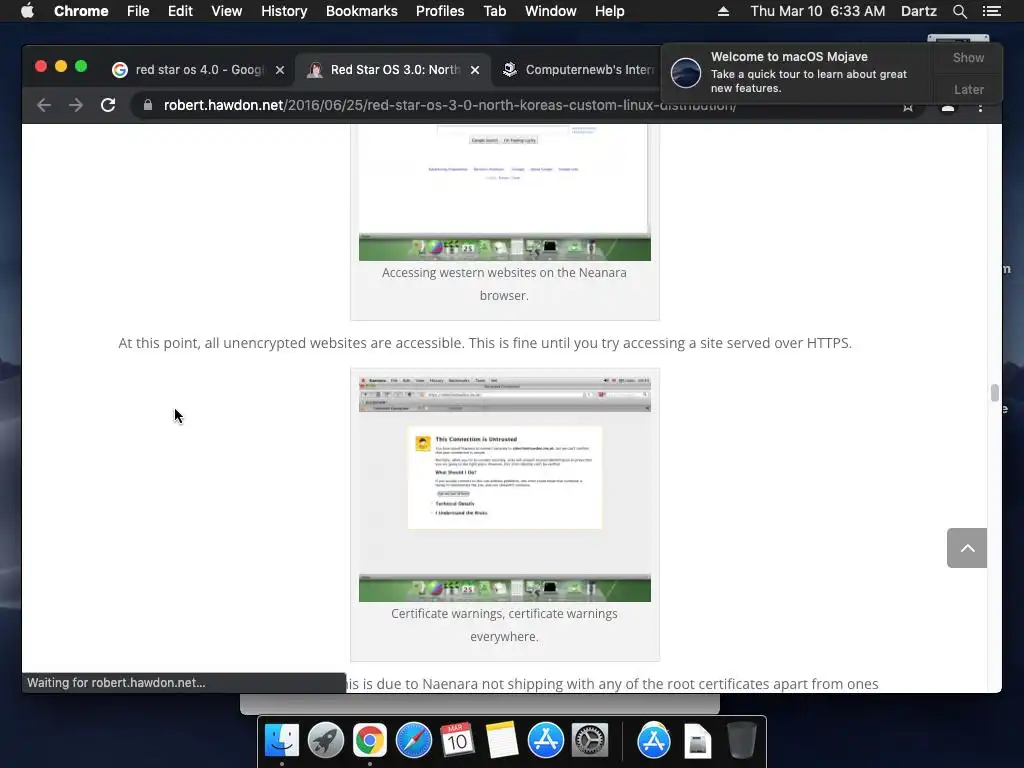Screen dimensions: 1024x768
Task: Open Notes from the Dock
Action: click(x=502, y=741)
